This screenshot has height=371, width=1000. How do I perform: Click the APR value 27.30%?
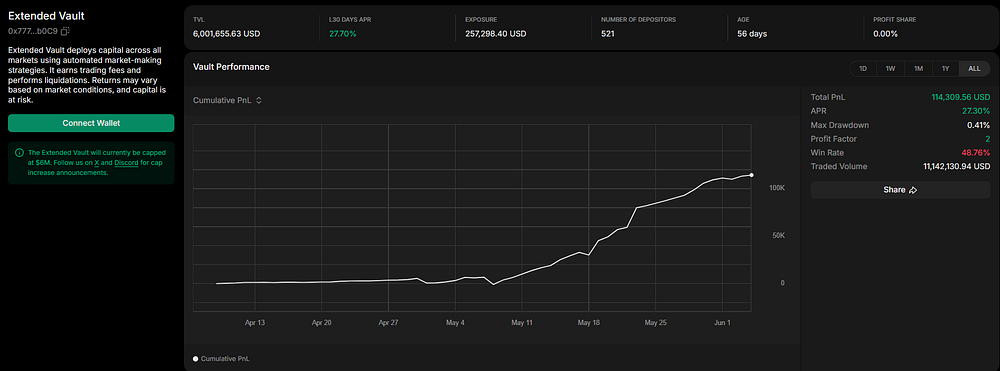(976, 111)
